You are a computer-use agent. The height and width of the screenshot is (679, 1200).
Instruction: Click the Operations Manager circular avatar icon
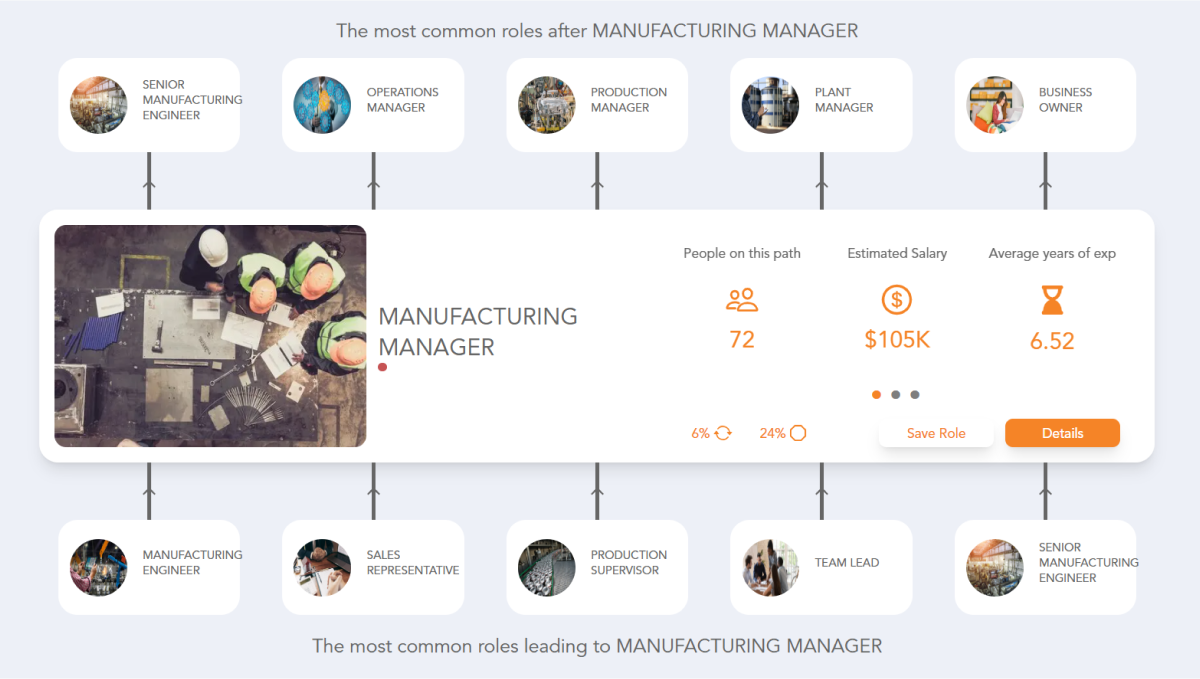[322, 104]
